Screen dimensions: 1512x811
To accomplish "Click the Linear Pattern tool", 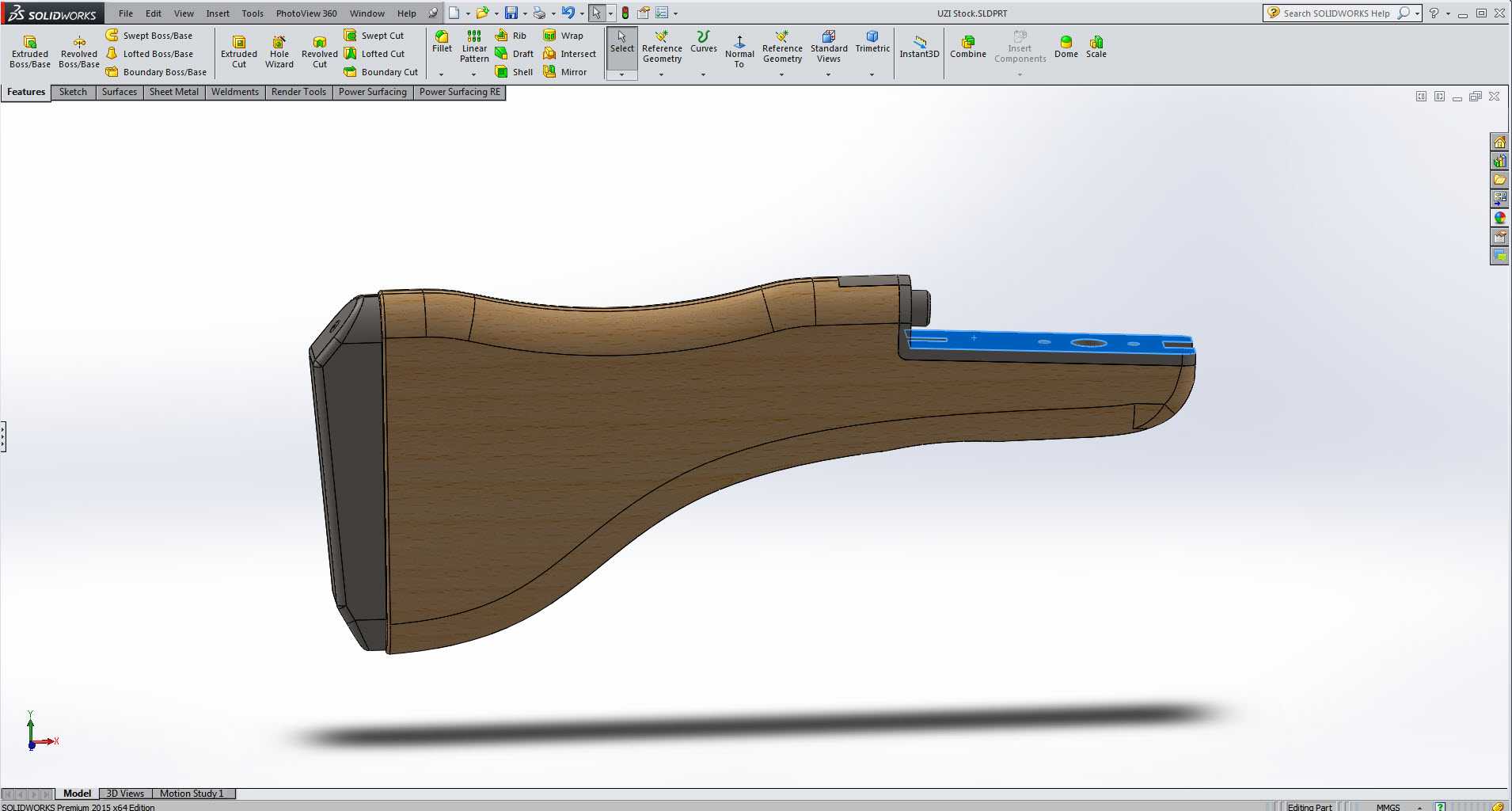I will pos(474,47).
